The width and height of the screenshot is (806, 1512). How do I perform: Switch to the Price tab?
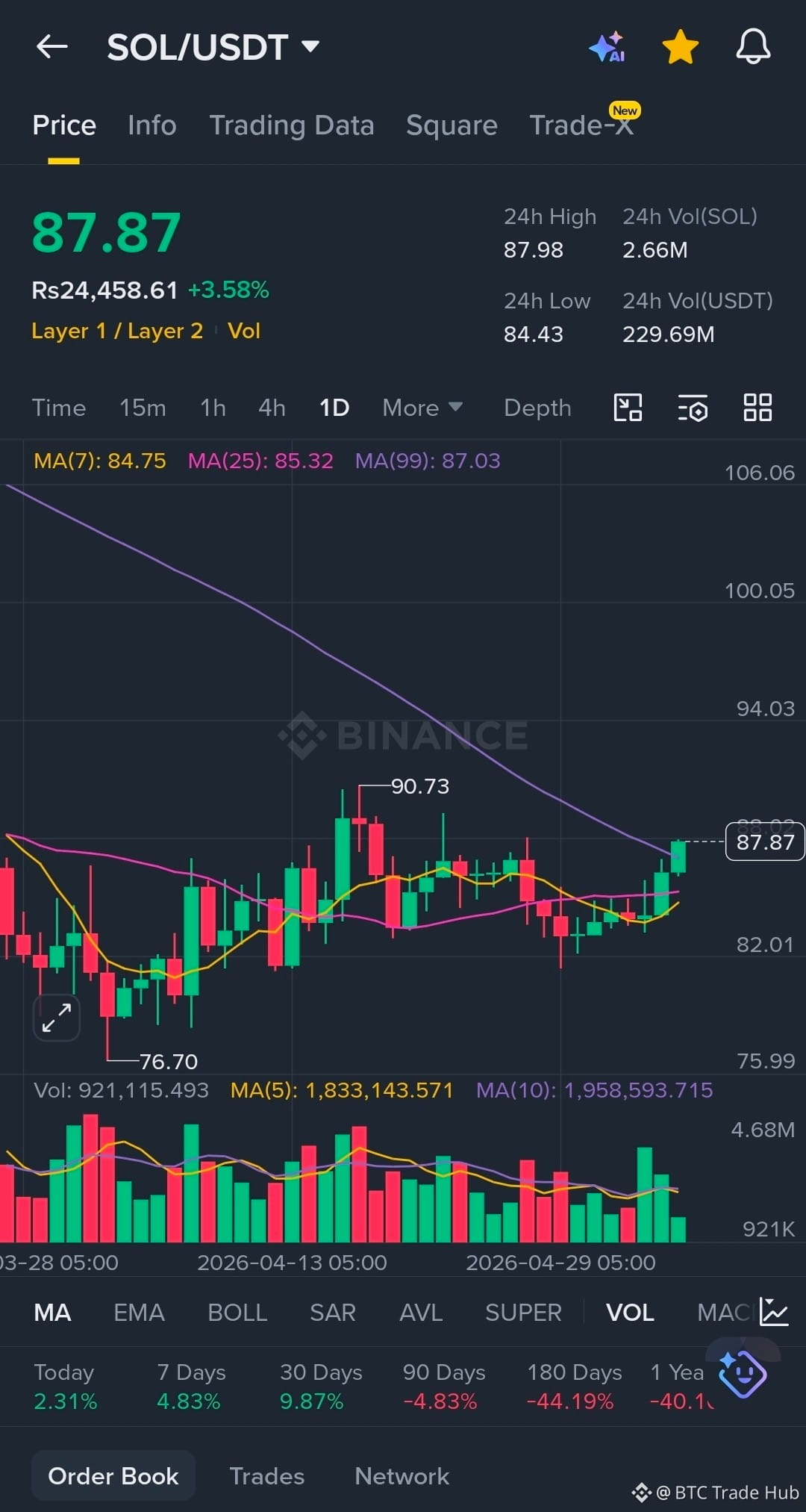click(64, 125)
